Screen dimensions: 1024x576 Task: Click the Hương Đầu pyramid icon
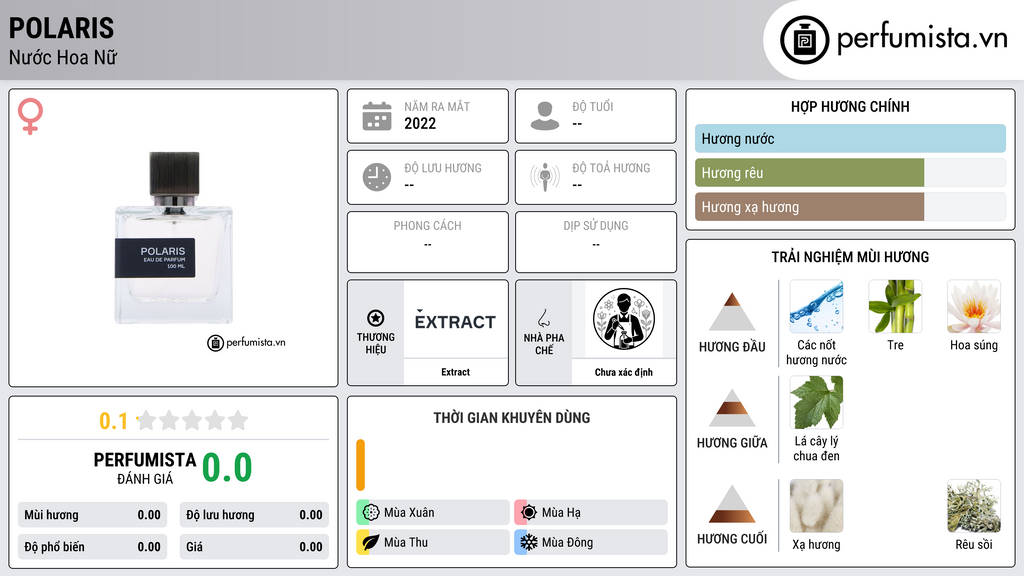pyautogui.click(x=732, y=312)
